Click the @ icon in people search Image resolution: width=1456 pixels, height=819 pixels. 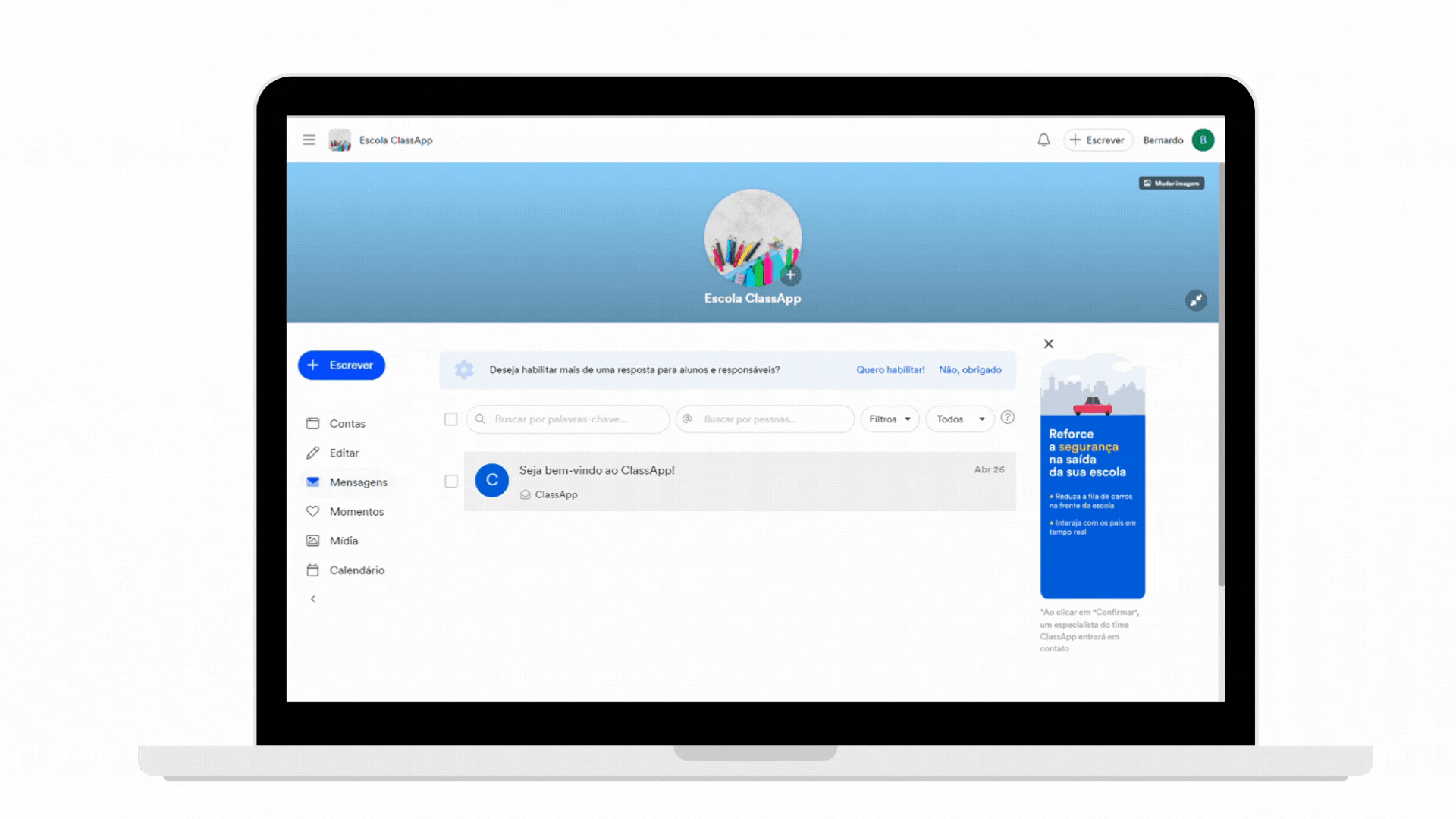(x=687, y=419)
